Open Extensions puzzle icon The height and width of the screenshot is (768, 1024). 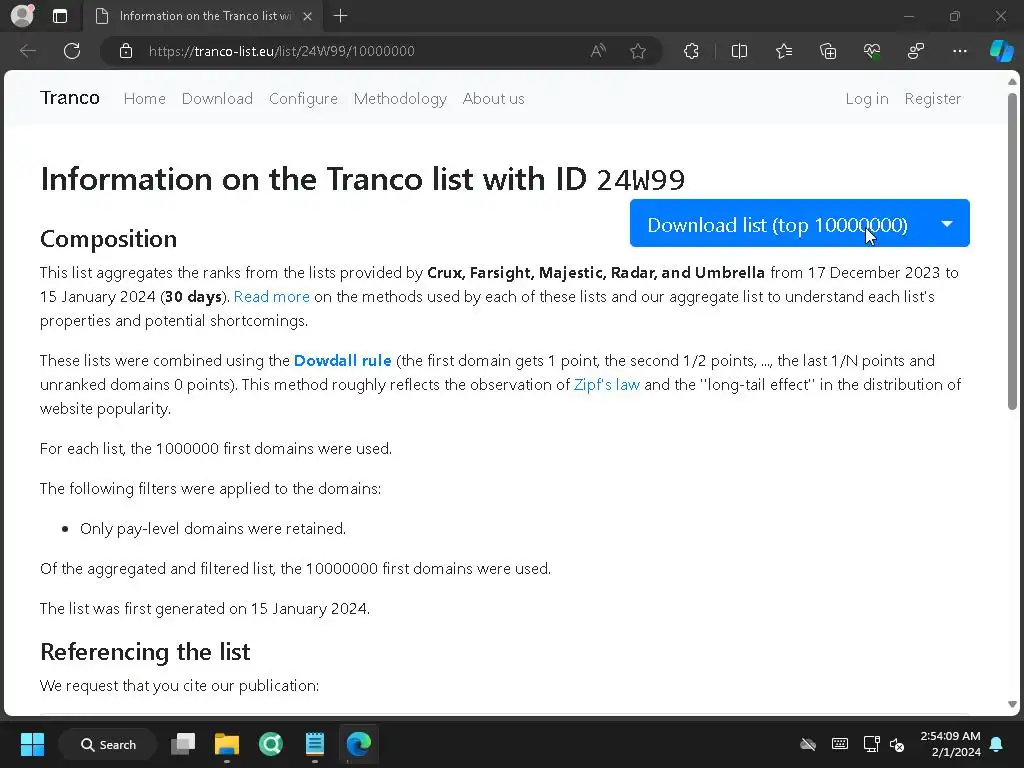(691, 51)
